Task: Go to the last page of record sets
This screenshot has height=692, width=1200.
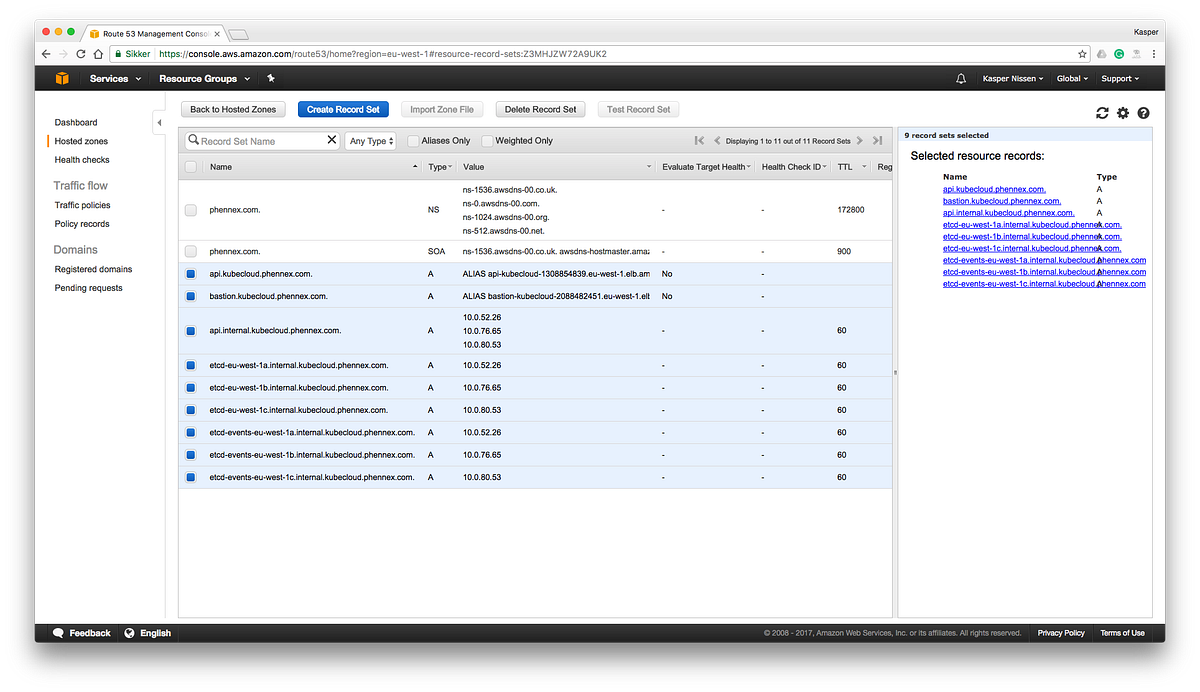Action: (878, 141)
